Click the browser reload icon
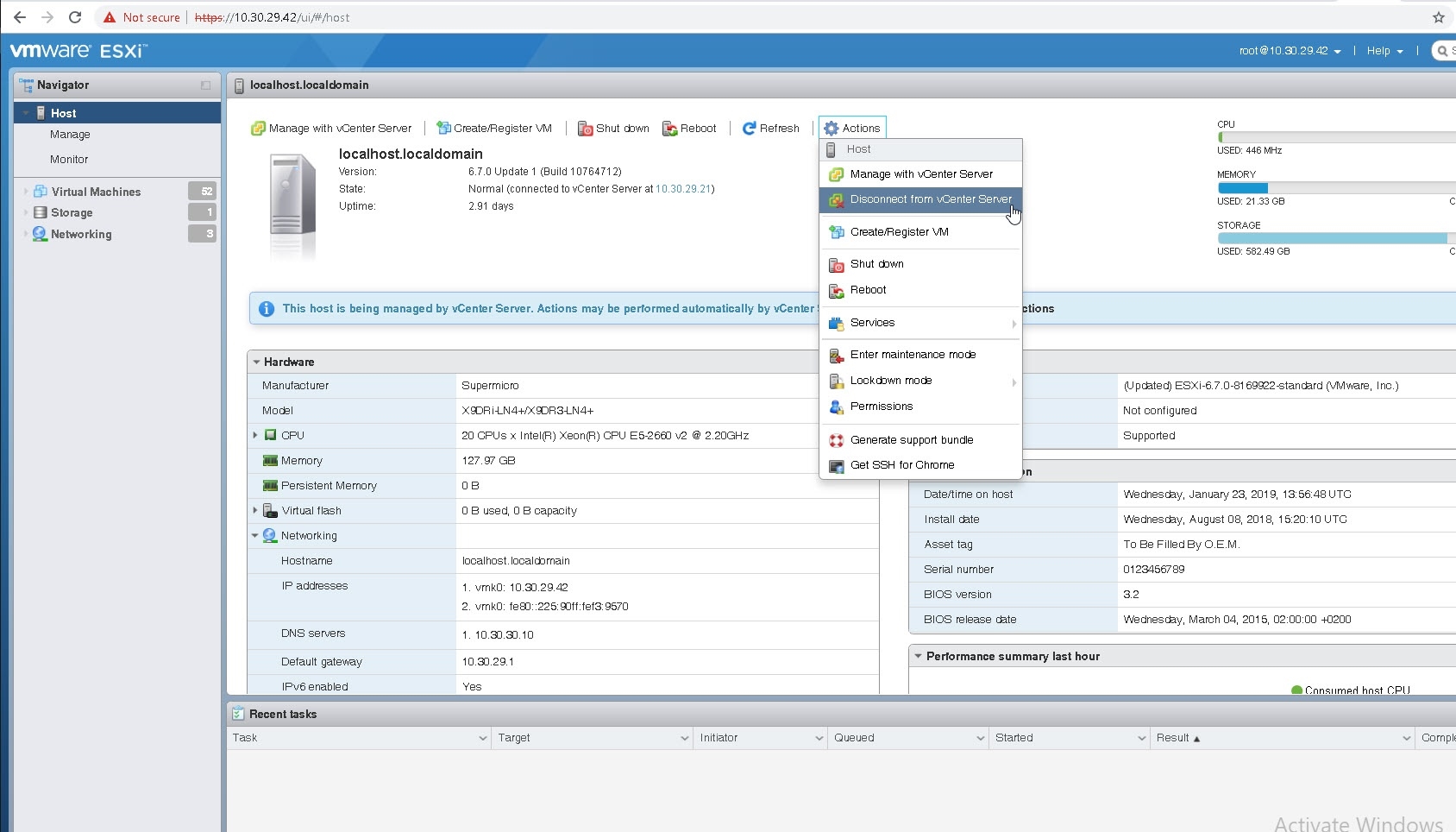Viewport: 1456px width, 832px height. point(75,17)
